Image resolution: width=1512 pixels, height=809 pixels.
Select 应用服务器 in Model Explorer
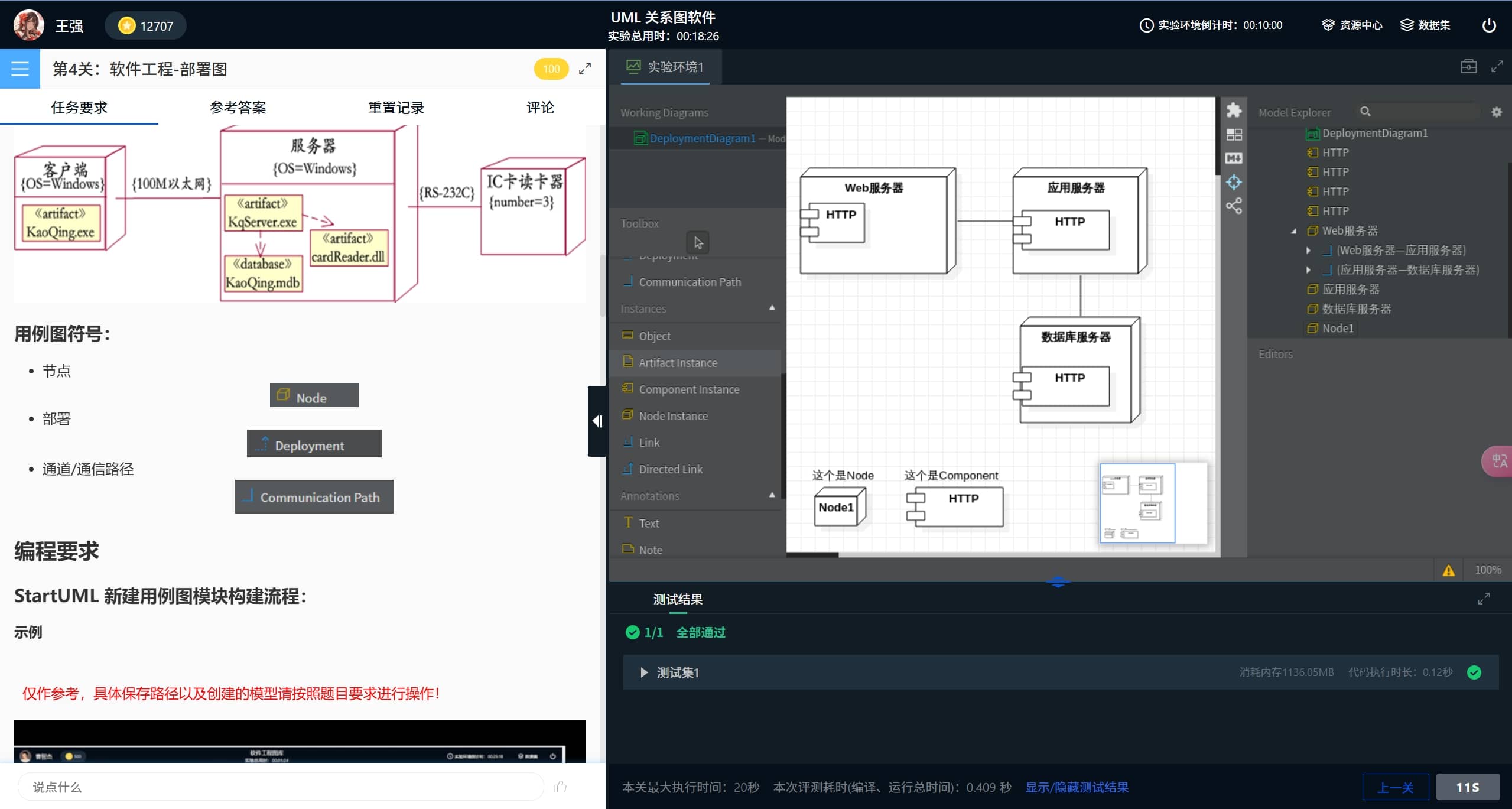[1344, 289]
